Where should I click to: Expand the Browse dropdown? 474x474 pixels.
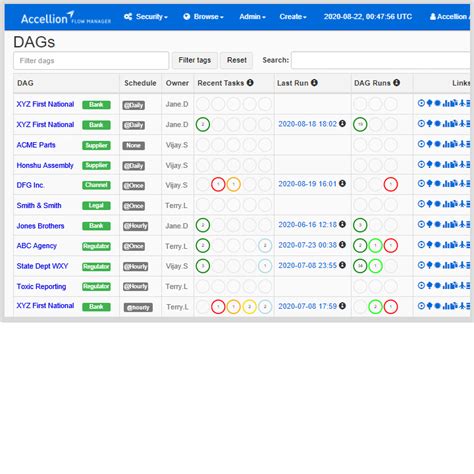pos(203,17)
